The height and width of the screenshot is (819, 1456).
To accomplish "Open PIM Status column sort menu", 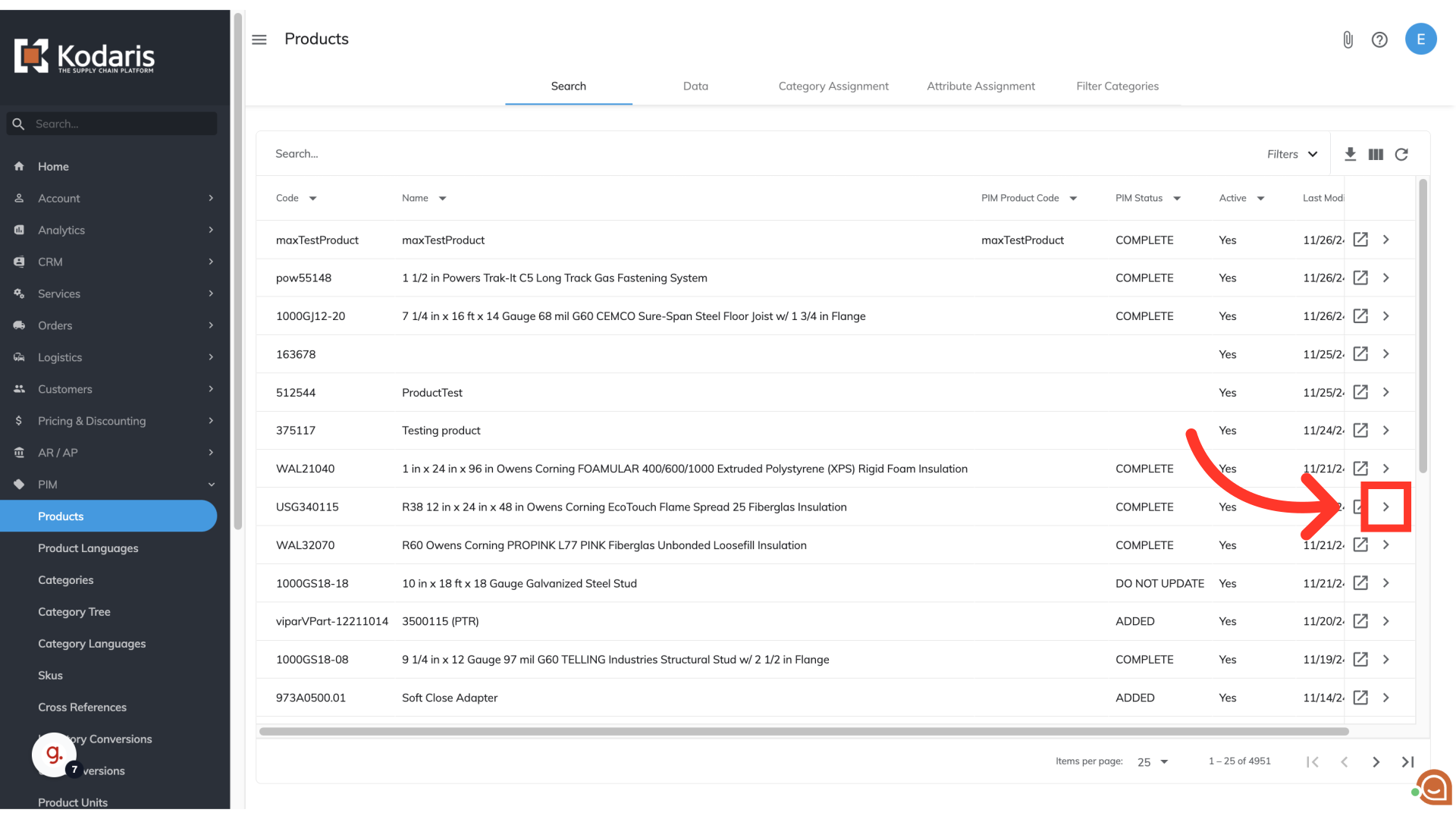I will pyautogui.click(x=1177, y=199).
